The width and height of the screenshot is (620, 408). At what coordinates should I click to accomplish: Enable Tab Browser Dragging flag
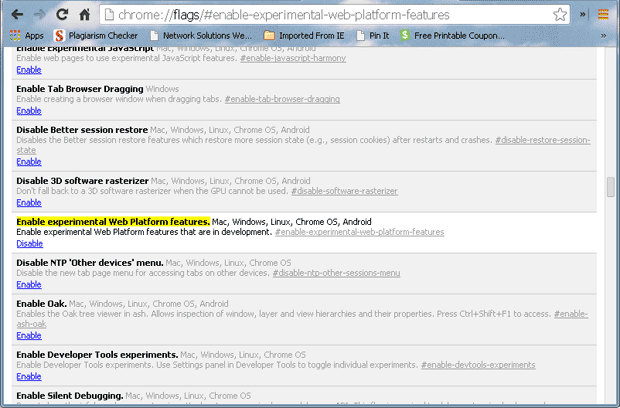pos(29,111)
